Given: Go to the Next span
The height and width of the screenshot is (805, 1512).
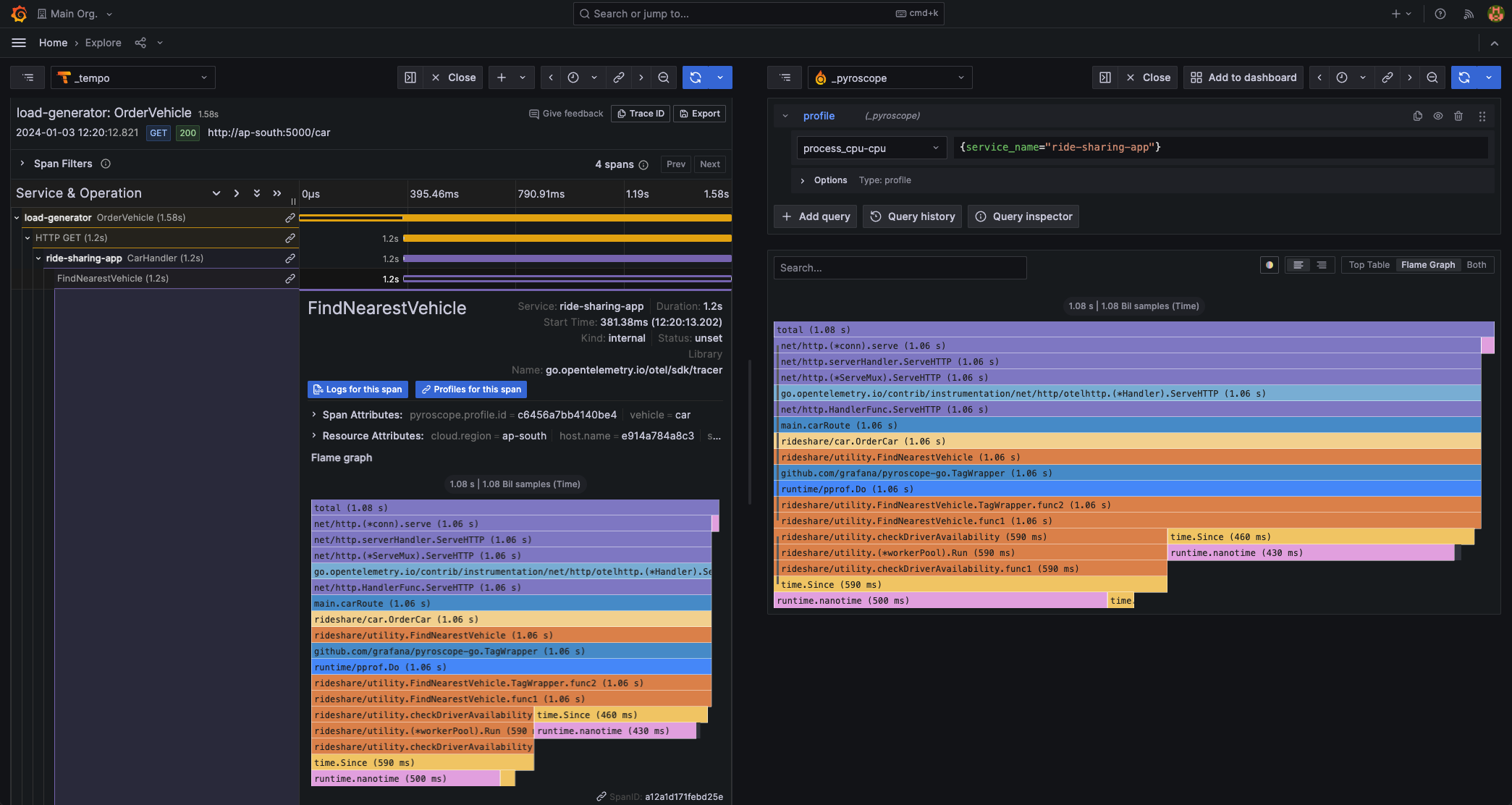Looking at the screenshot, I should point(709,164).
